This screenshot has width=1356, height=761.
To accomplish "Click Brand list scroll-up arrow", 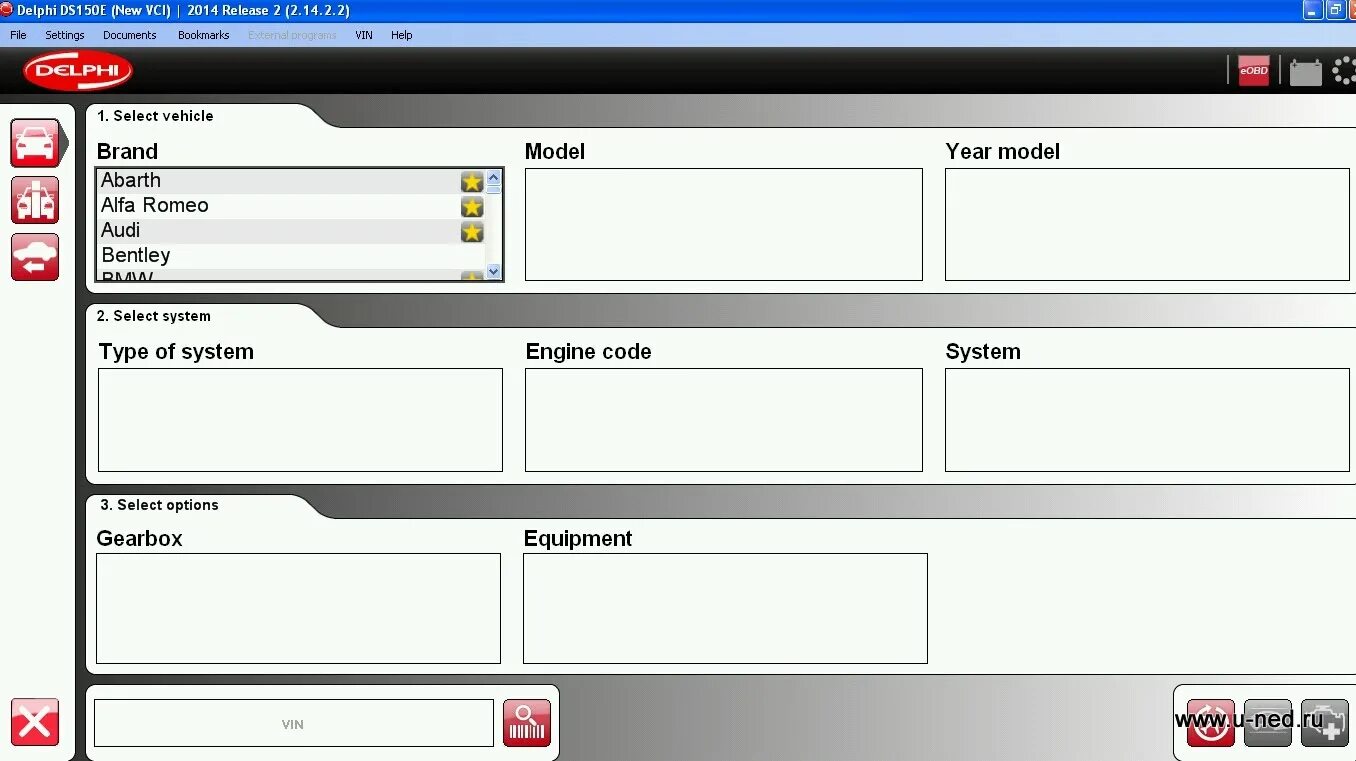I will pos(493,177).
